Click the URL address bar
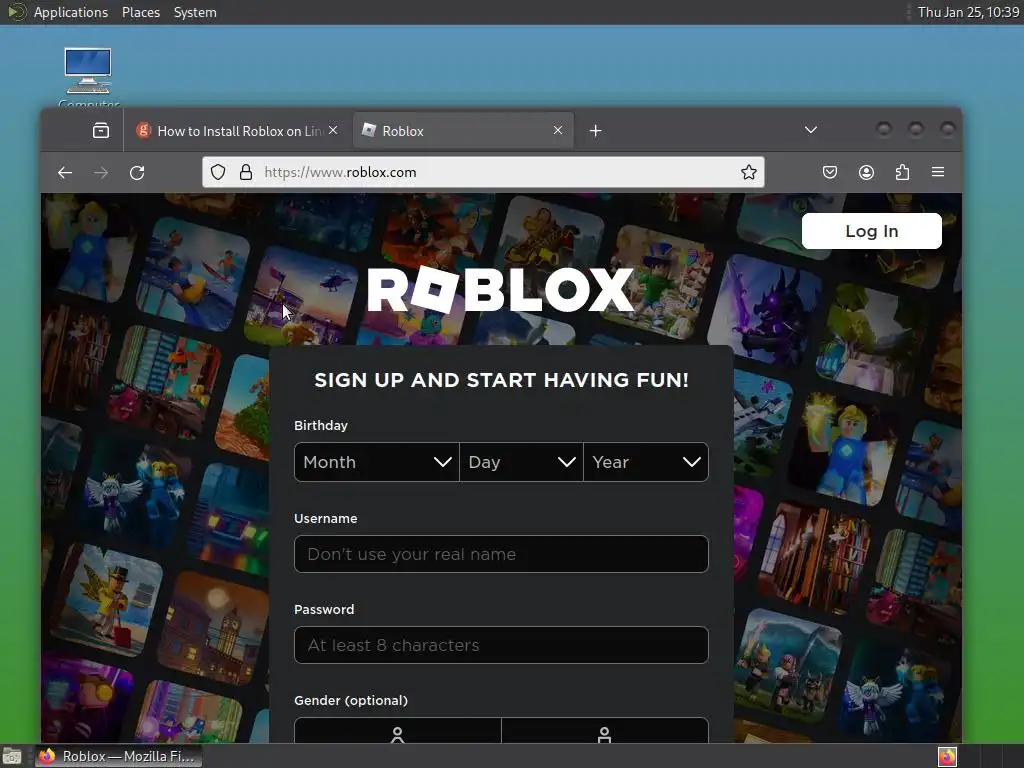The image size is (1024, 768). point(483,172)
